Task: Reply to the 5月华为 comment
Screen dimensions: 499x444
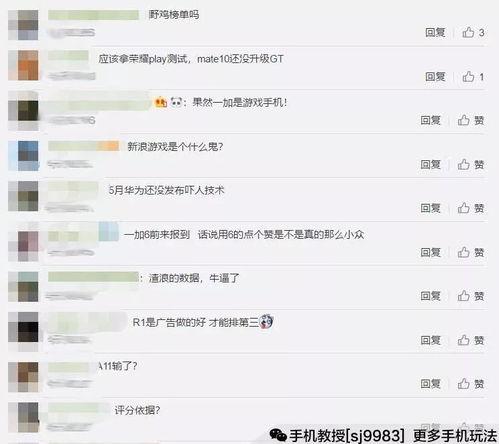Action: click(431, 208)
